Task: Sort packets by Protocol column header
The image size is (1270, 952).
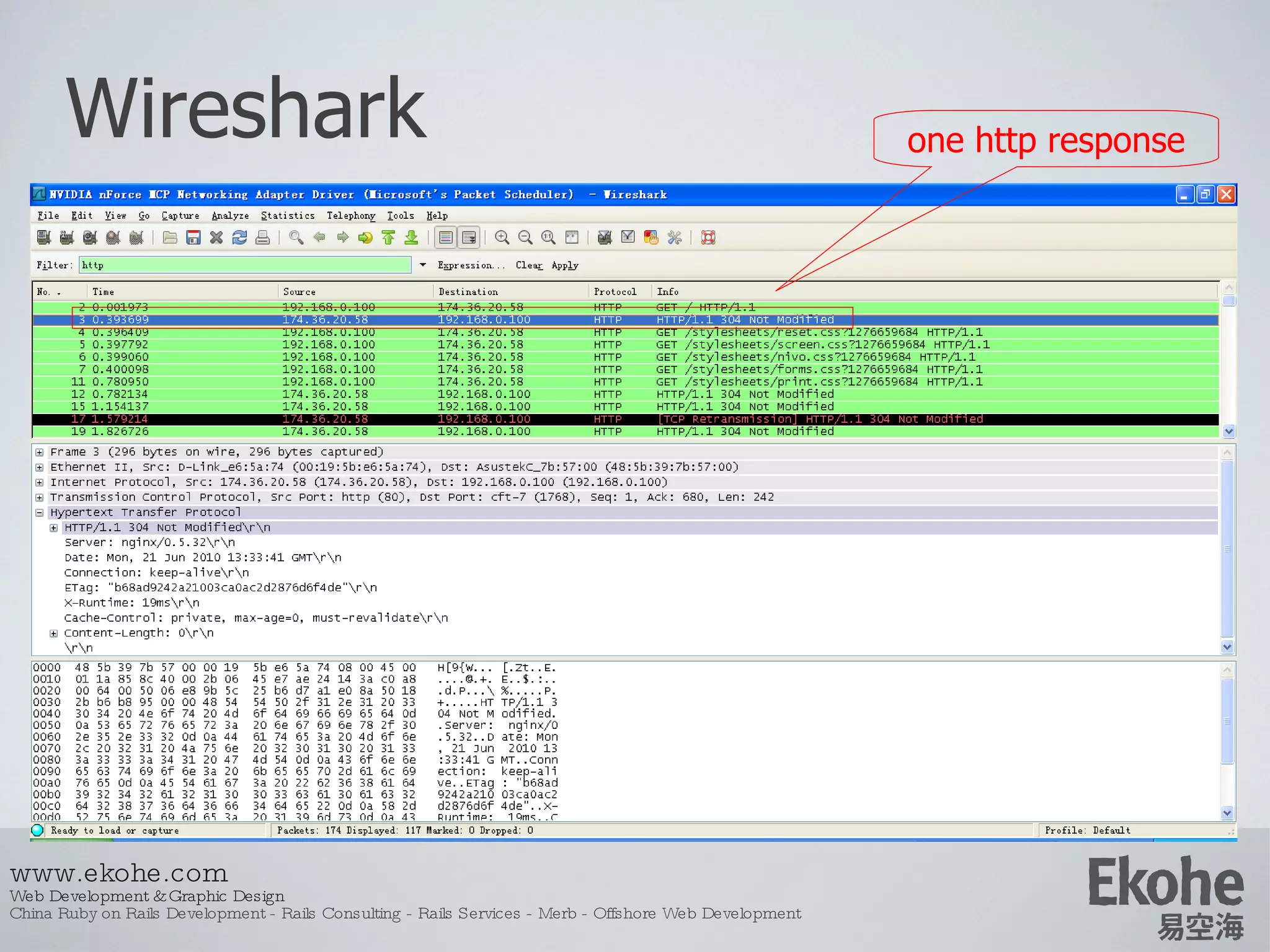Action: pos(619,291)
